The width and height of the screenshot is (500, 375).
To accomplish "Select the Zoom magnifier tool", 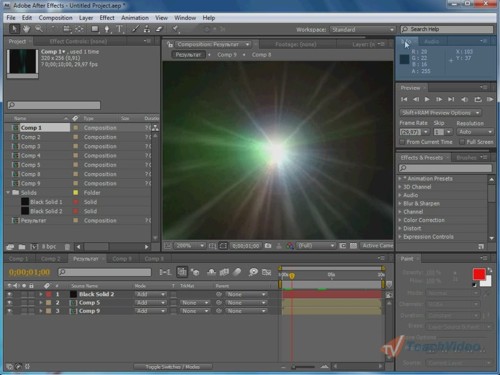I will click(x=39, y=29).
